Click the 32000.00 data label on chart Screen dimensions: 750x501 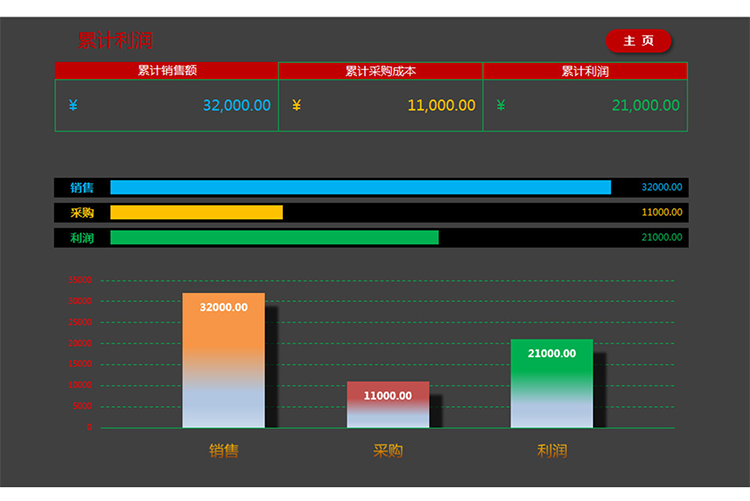tap(223, 308)
